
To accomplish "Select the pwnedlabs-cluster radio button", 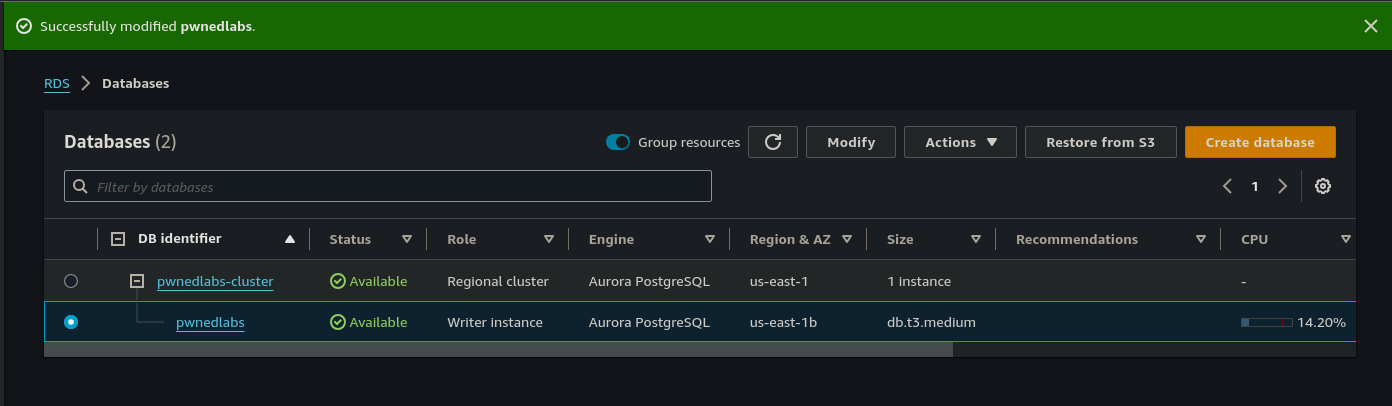I will point(71,281).
